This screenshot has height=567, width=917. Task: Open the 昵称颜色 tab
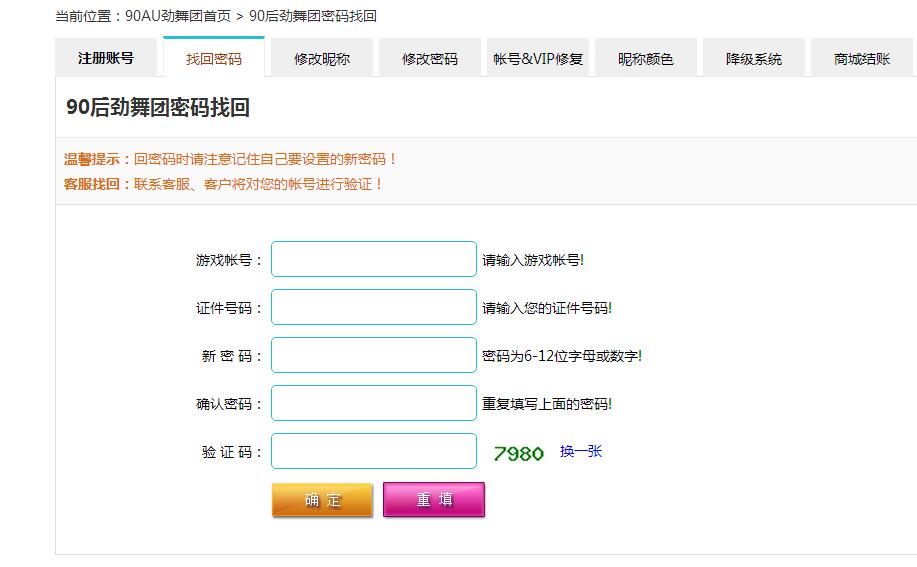646,58
